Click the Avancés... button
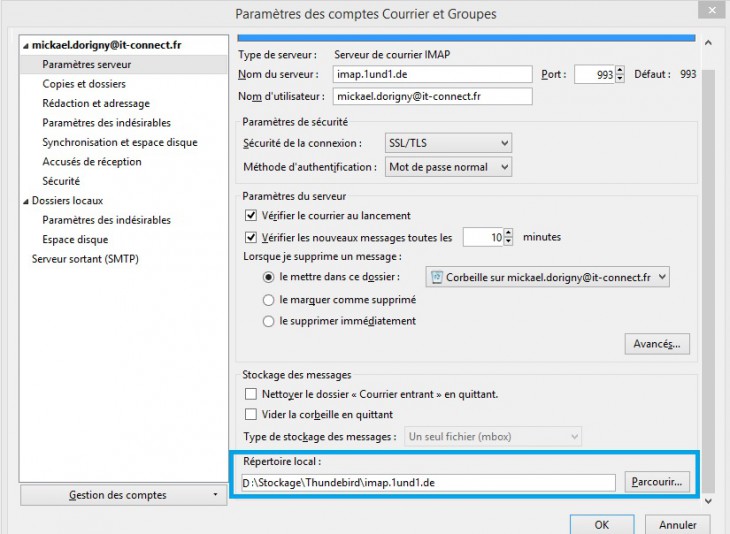 click(657, 344)
